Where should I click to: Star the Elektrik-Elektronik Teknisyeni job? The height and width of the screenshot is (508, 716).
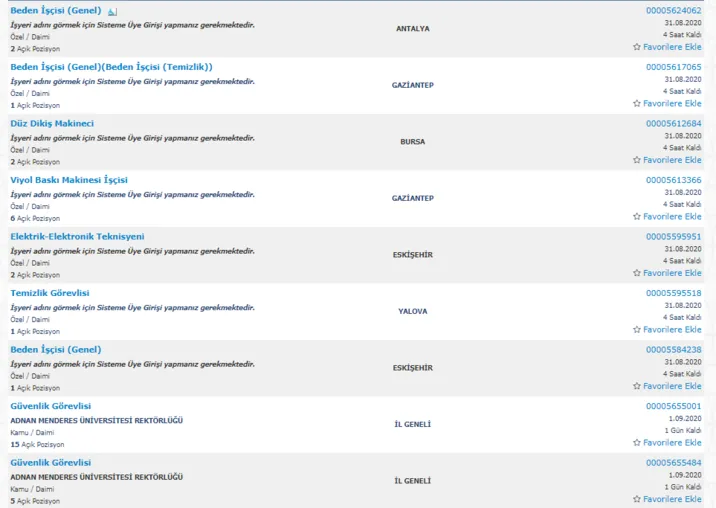point(637,273)
